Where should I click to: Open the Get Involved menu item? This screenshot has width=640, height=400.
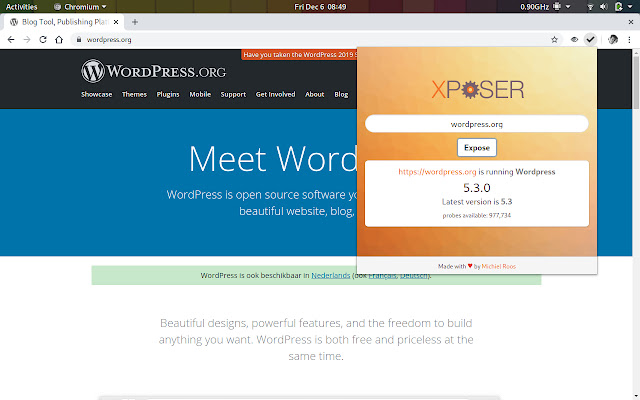tap(276, 94)
